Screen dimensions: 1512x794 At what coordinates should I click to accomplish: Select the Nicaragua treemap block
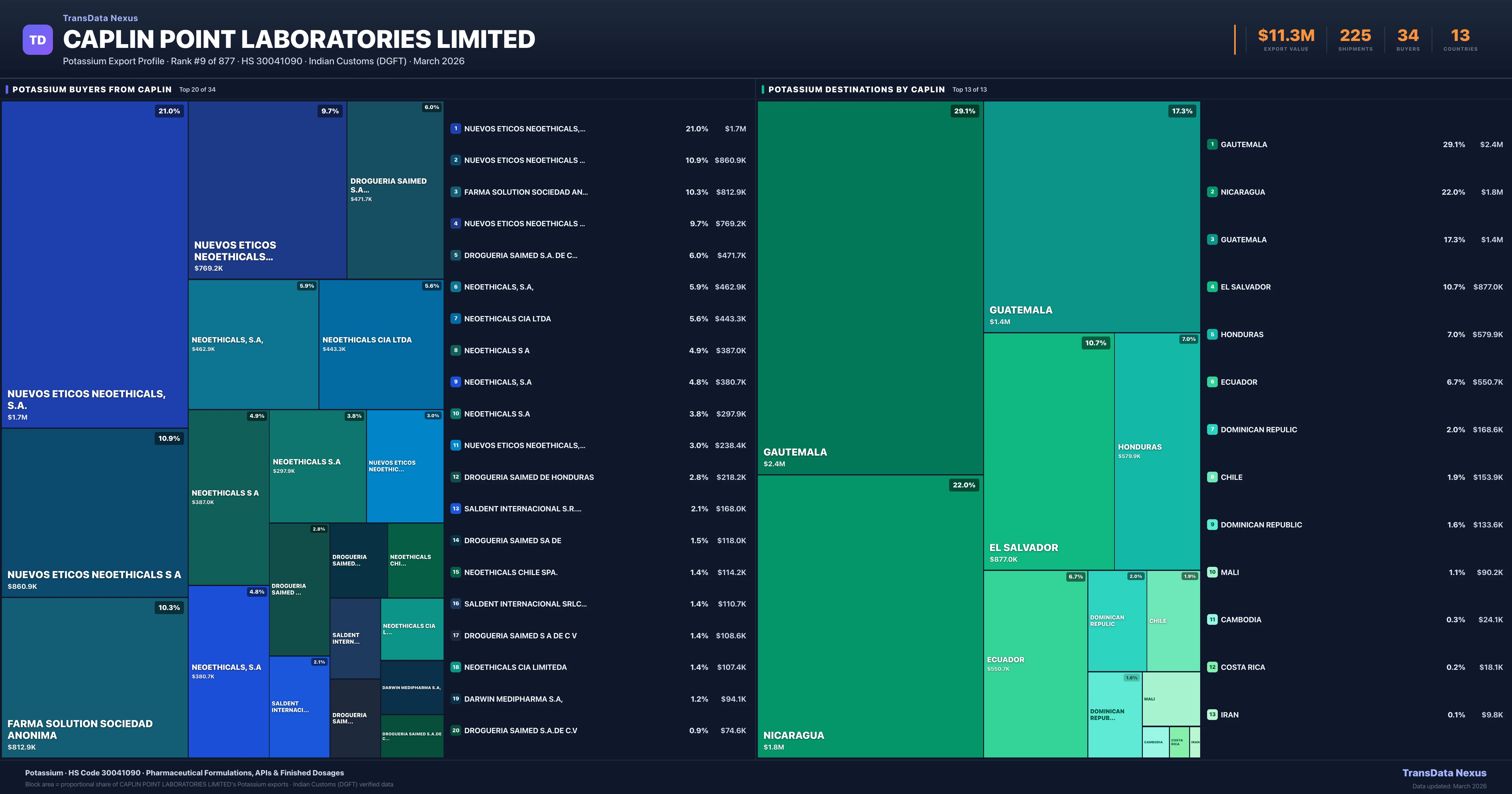[870, 617]
